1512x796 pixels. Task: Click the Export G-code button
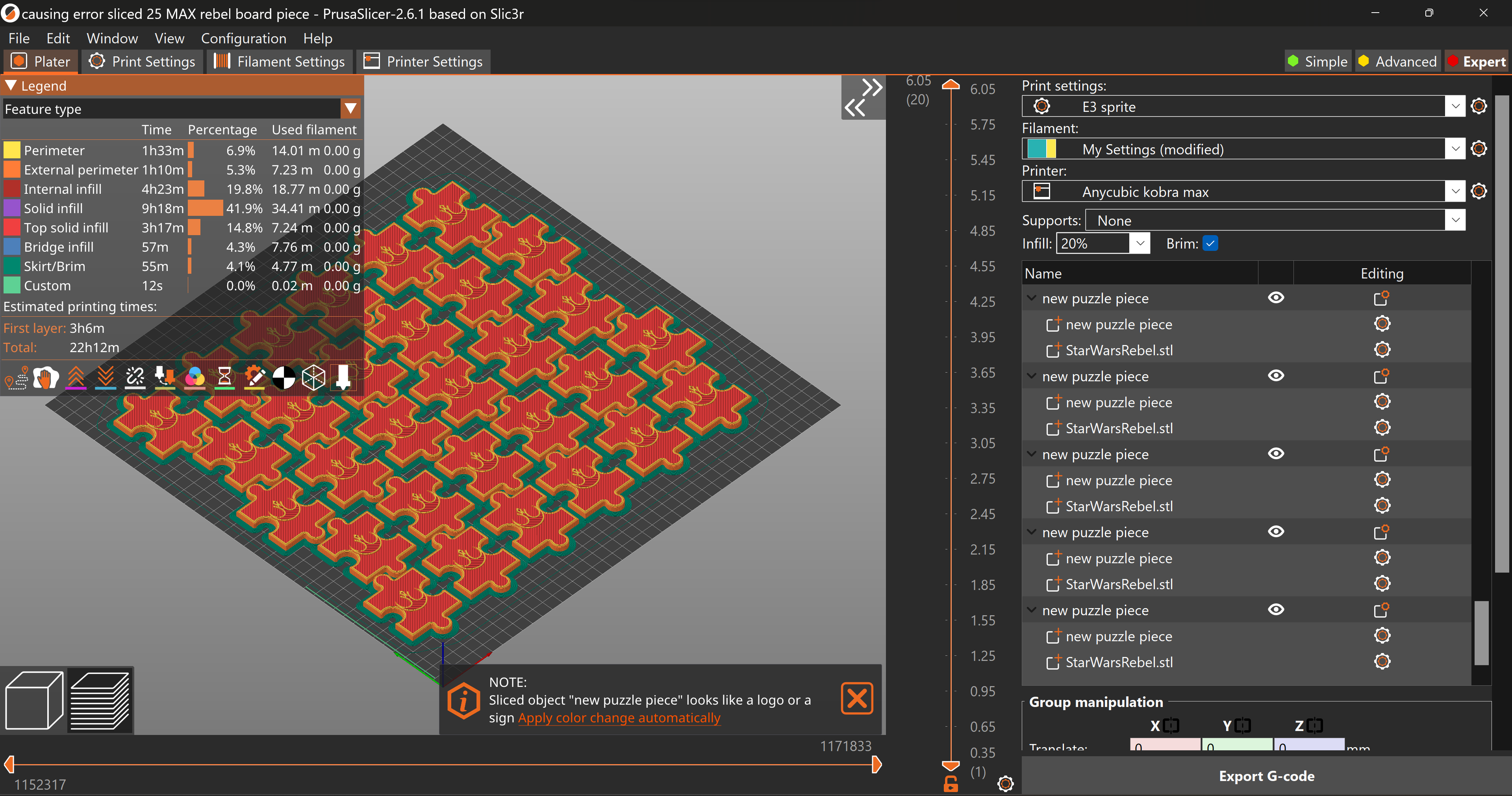point(1266,776)
